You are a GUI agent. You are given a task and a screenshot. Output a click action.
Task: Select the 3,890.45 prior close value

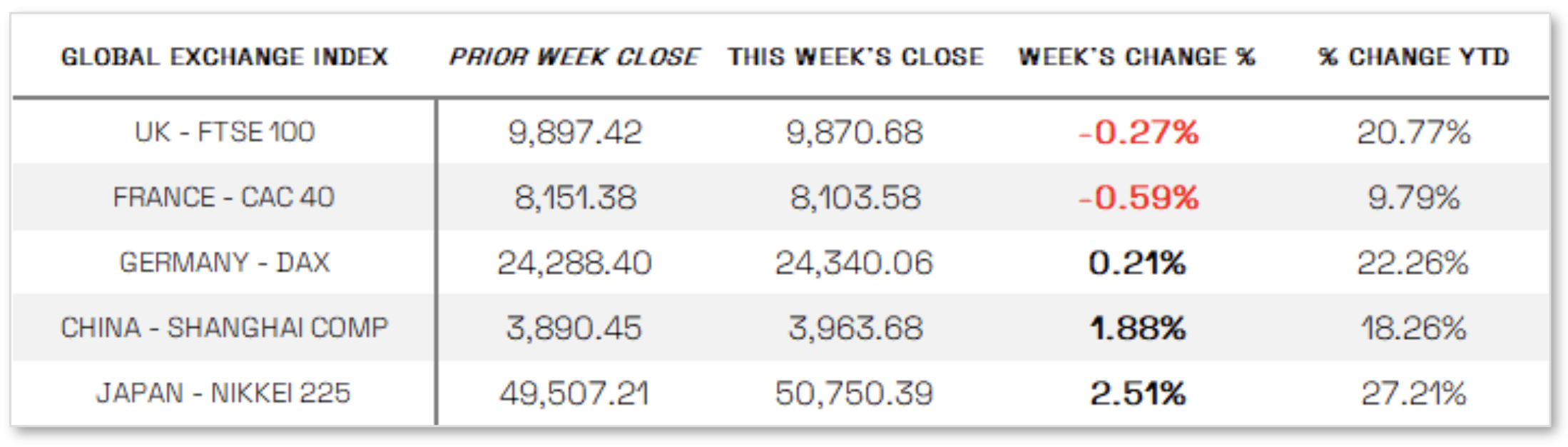(574, 328)
